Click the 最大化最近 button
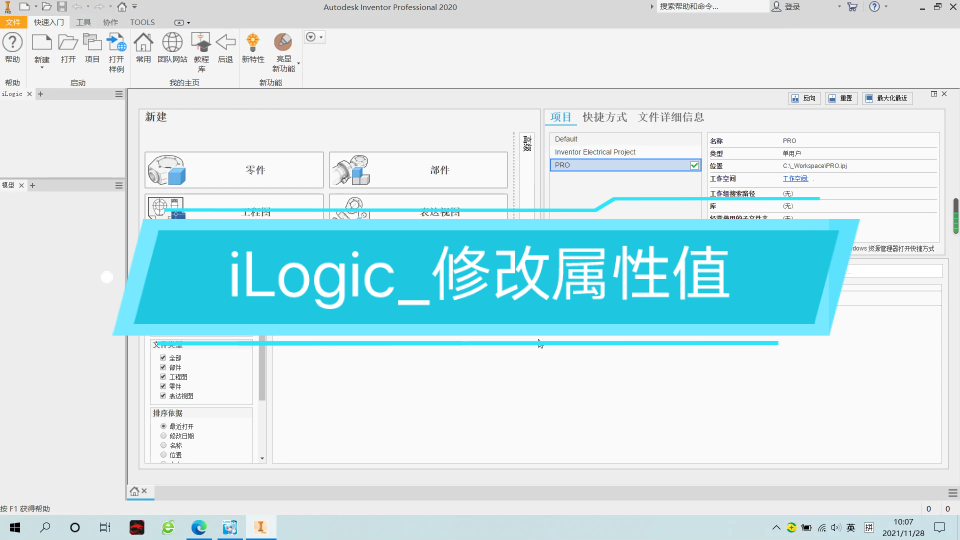This screenshot has height=540, width=960. 888,98
